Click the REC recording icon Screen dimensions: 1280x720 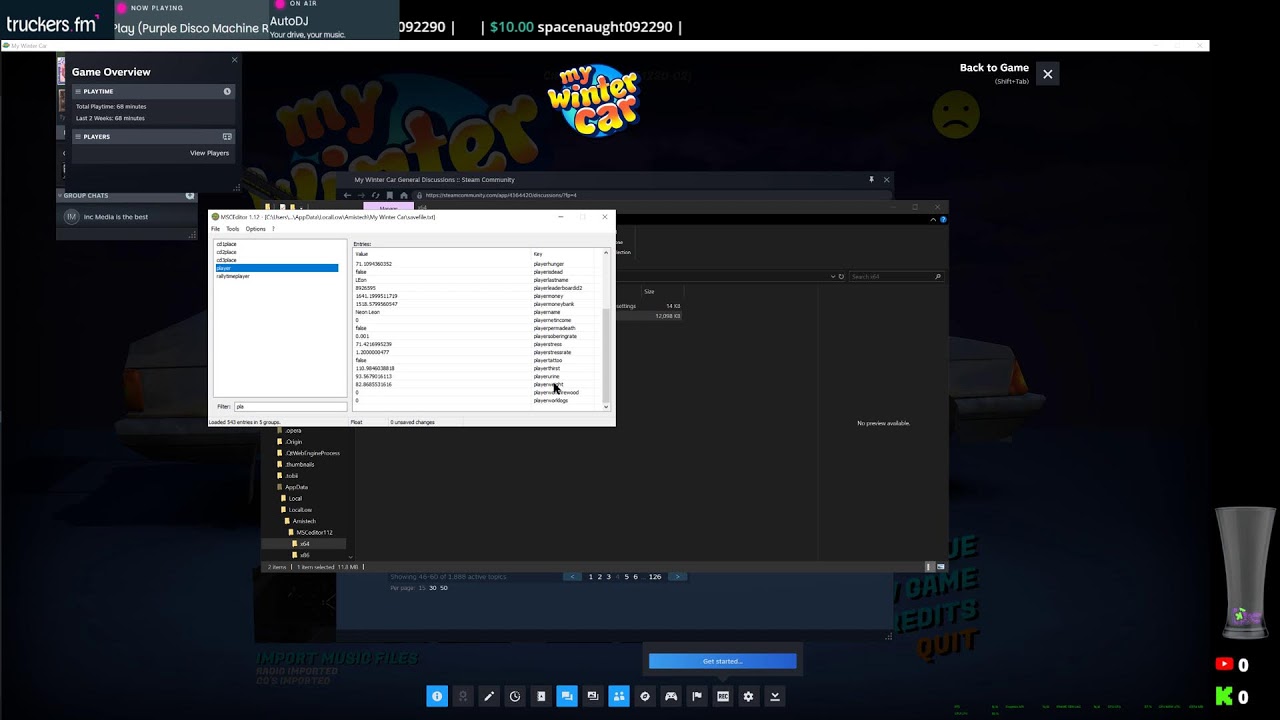pyautogui.click(x=723, y=696)
